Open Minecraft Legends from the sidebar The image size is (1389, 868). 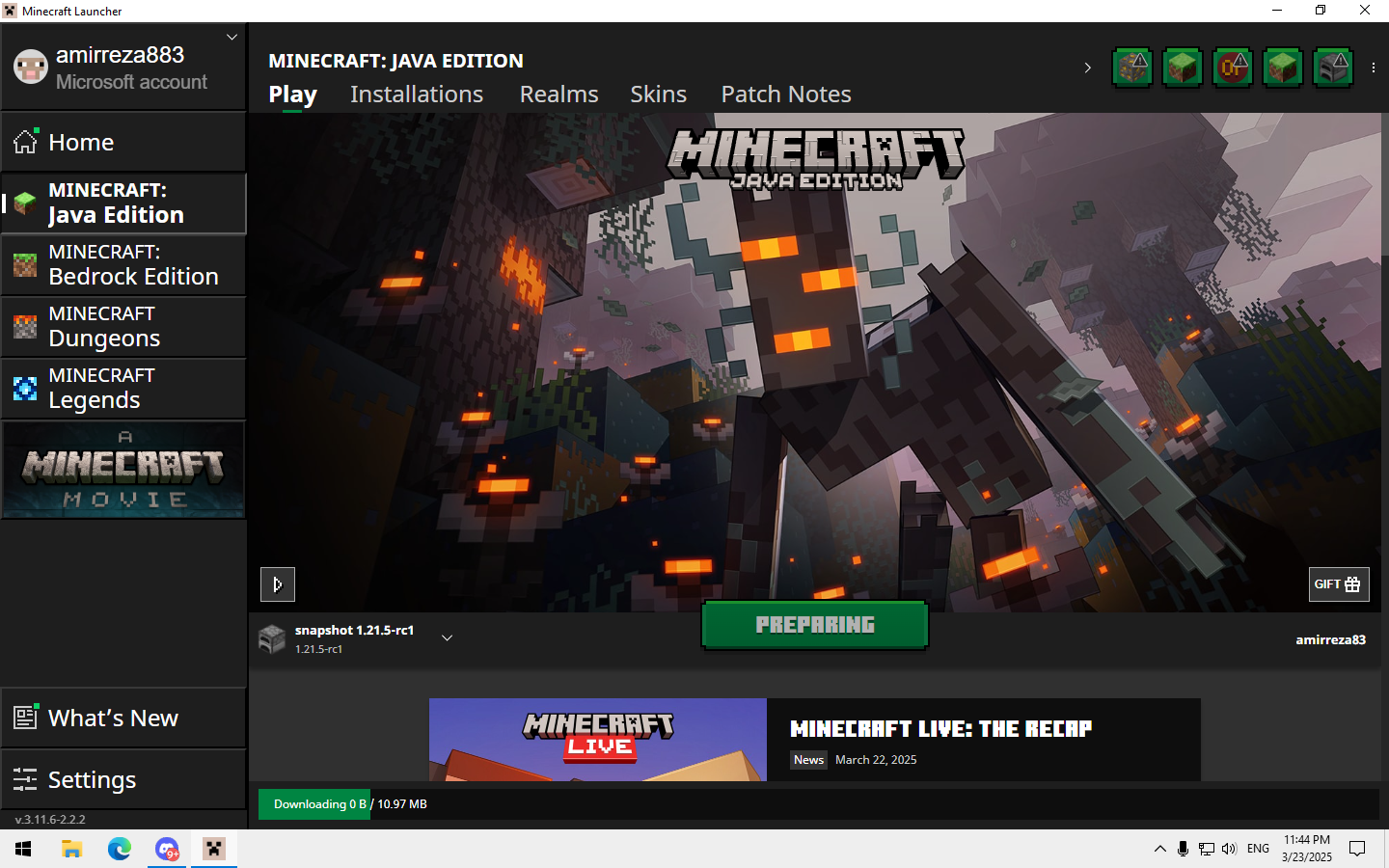coord(123,388)
